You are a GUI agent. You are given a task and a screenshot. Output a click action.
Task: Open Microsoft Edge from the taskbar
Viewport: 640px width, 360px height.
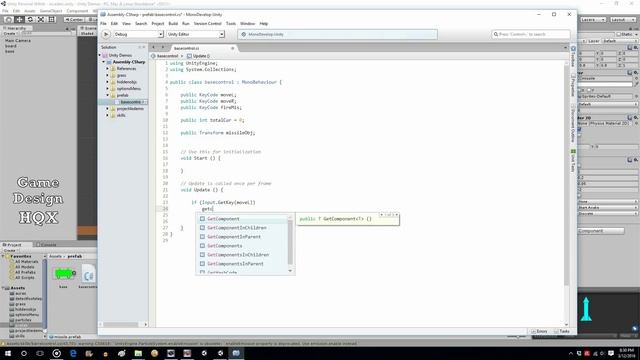[x=73, y=353]
